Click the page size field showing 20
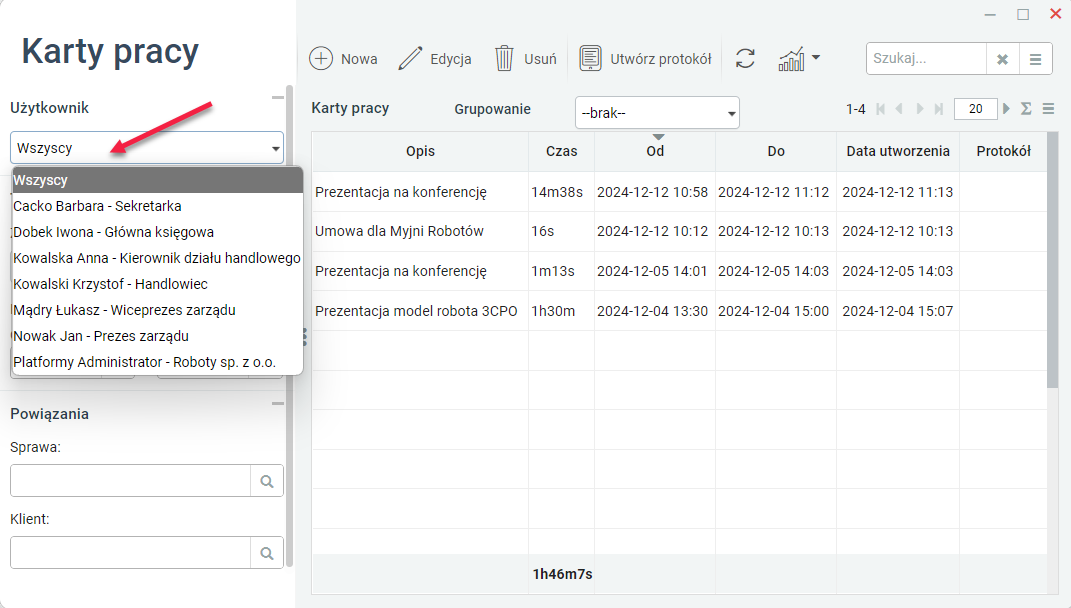This screenshot has height=608, width=1071. [975, 109]
